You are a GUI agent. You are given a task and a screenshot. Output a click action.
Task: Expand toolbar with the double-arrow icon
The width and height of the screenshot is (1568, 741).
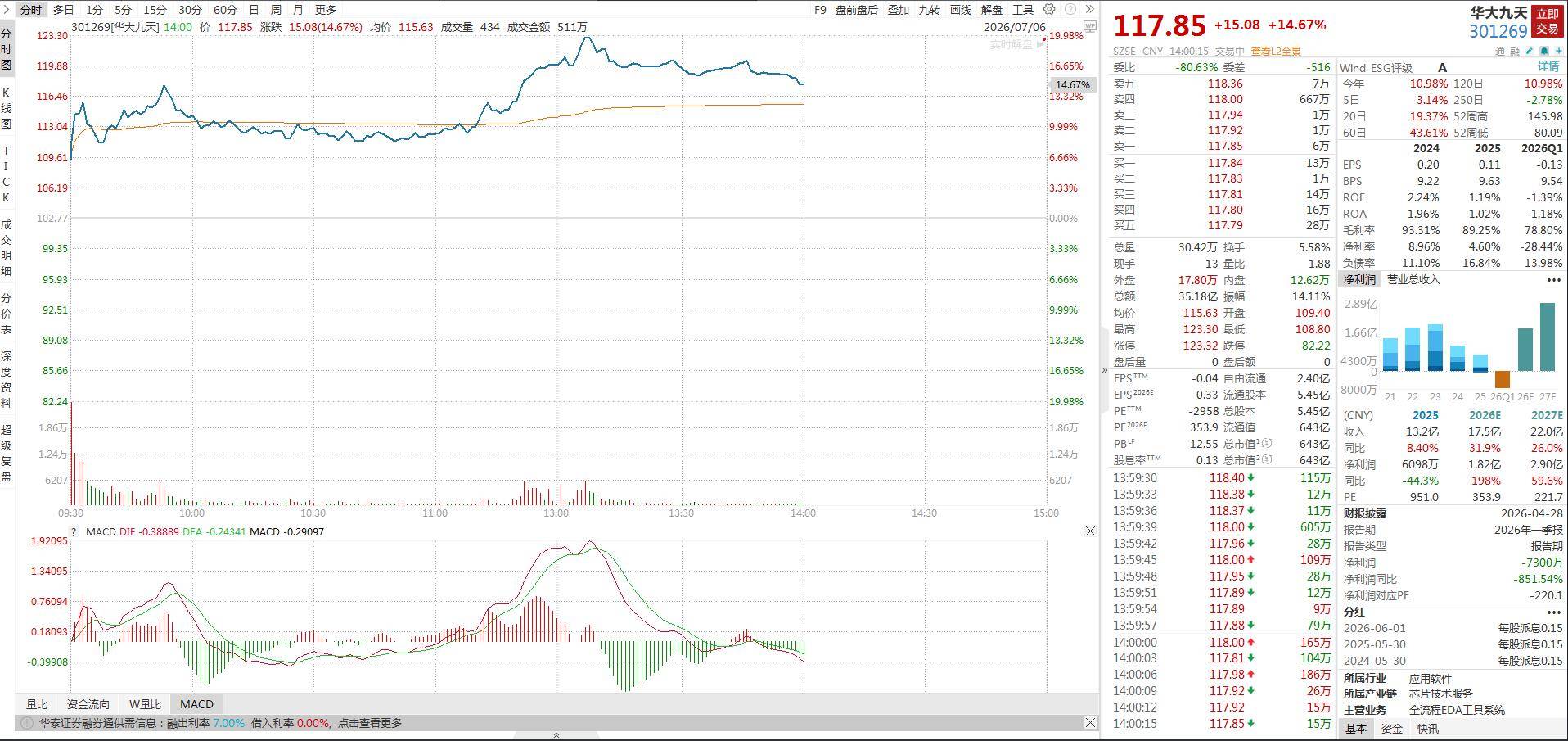pyautogui.click(x=1090, y=10)
